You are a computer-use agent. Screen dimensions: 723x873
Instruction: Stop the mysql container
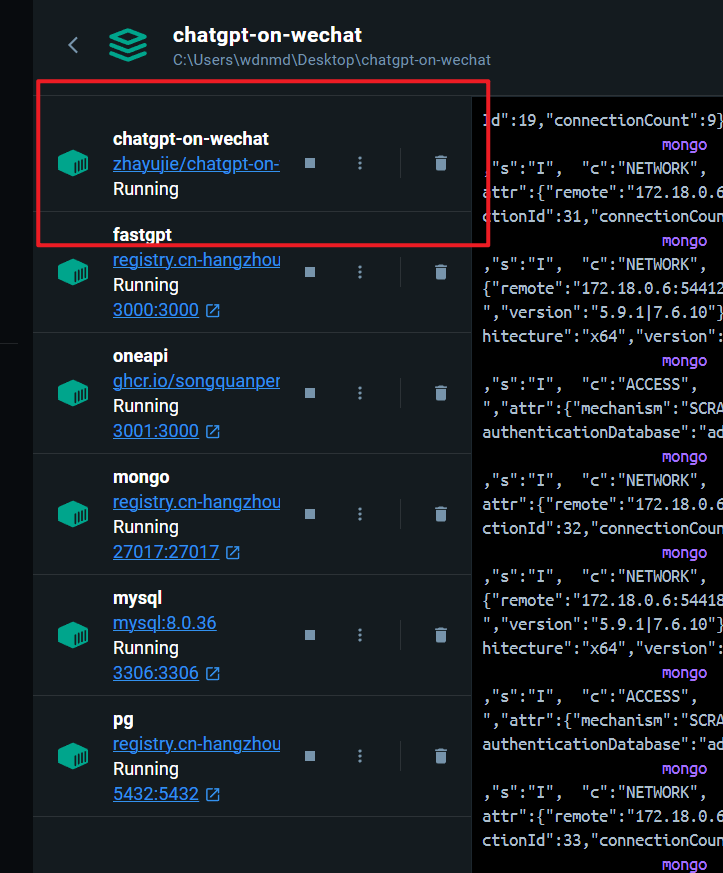pyautogui.click(x=310, y=635)
